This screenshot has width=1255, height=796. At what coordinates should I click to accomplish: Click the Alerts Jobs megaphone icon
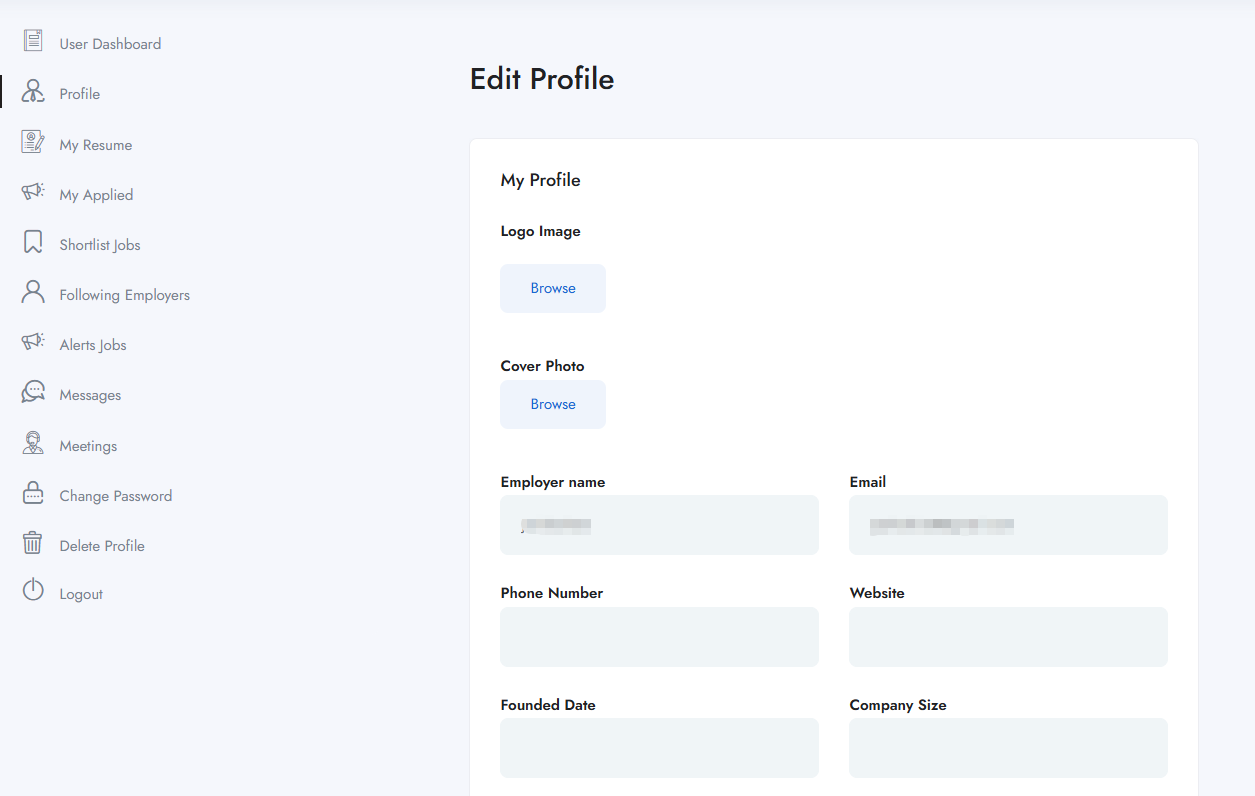33,342
